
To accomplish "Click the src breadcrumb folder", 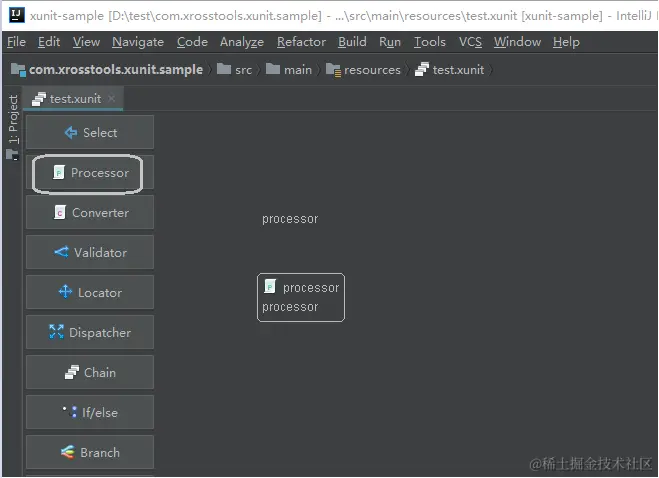I will tap(235, 69).
